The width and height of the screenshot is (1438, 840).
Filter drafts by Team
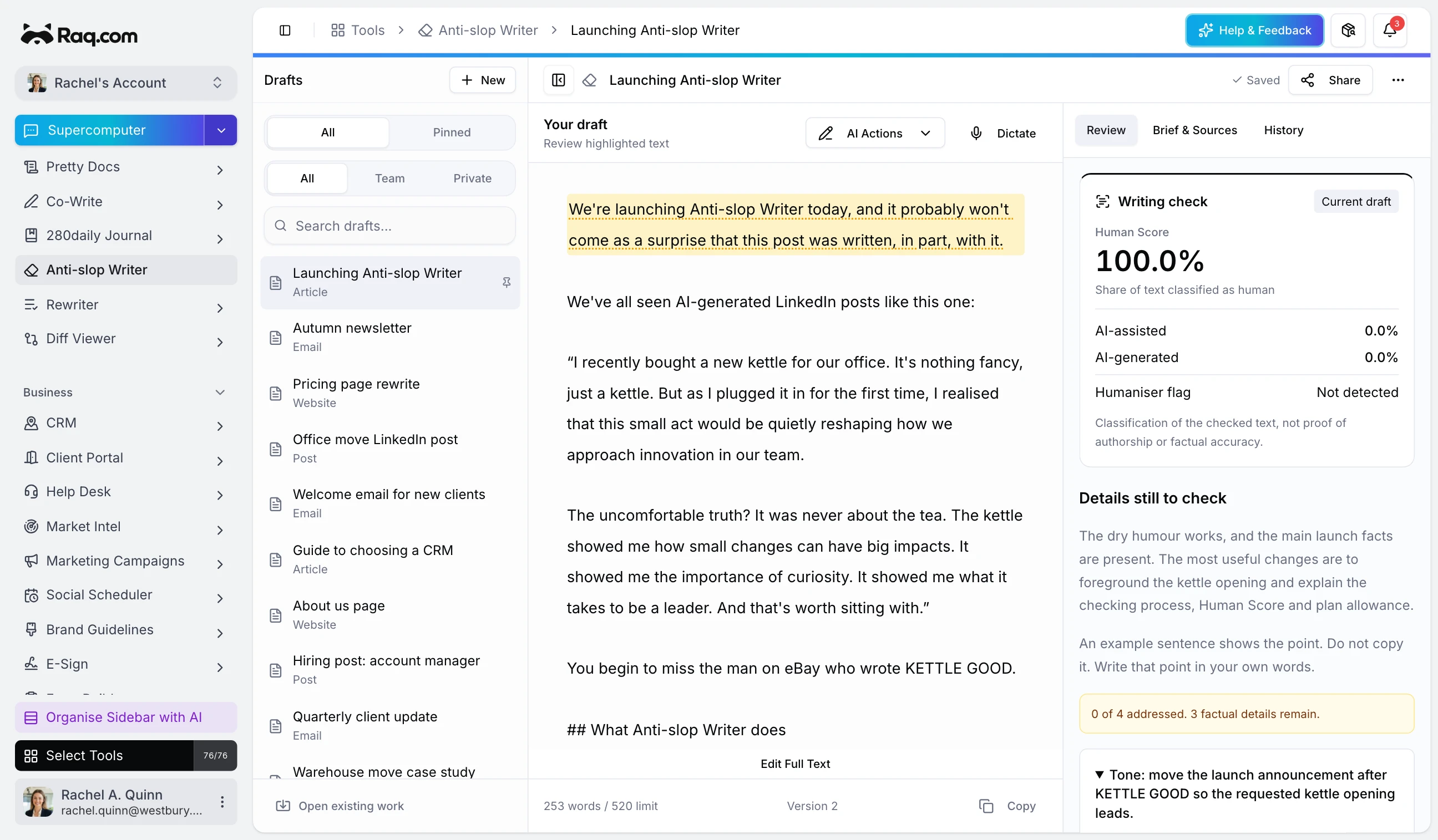click(x=390, y=179)
